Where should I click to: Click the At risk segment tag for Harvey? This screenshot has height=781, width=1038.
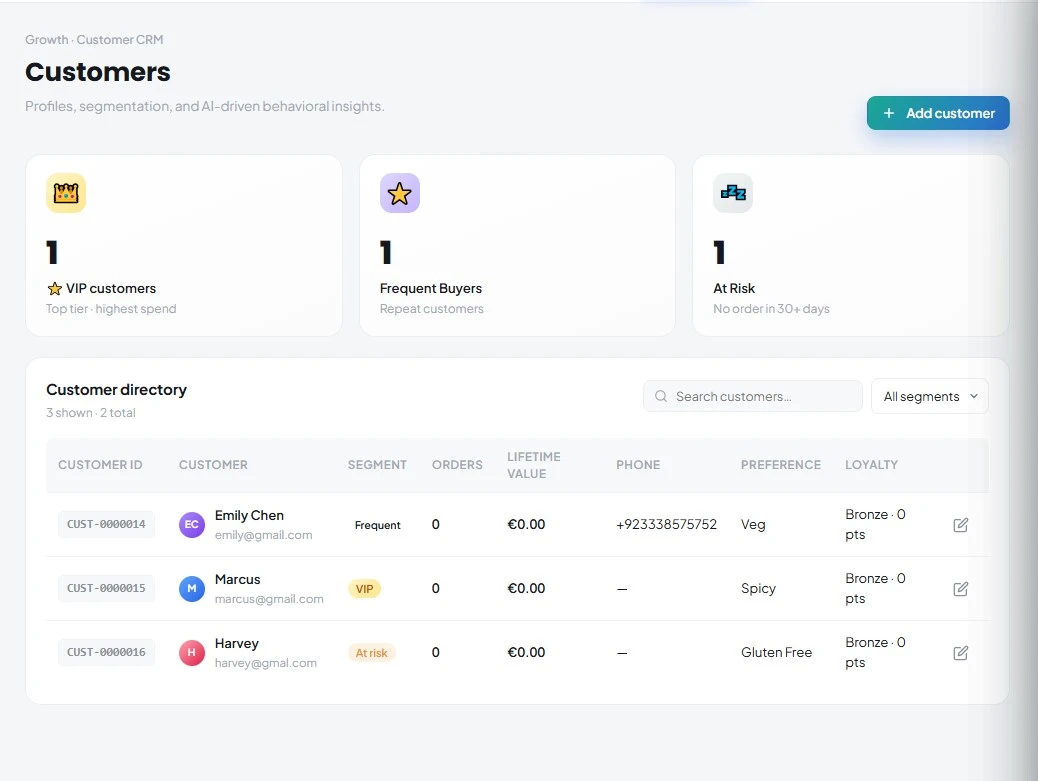tap(371, 653)
